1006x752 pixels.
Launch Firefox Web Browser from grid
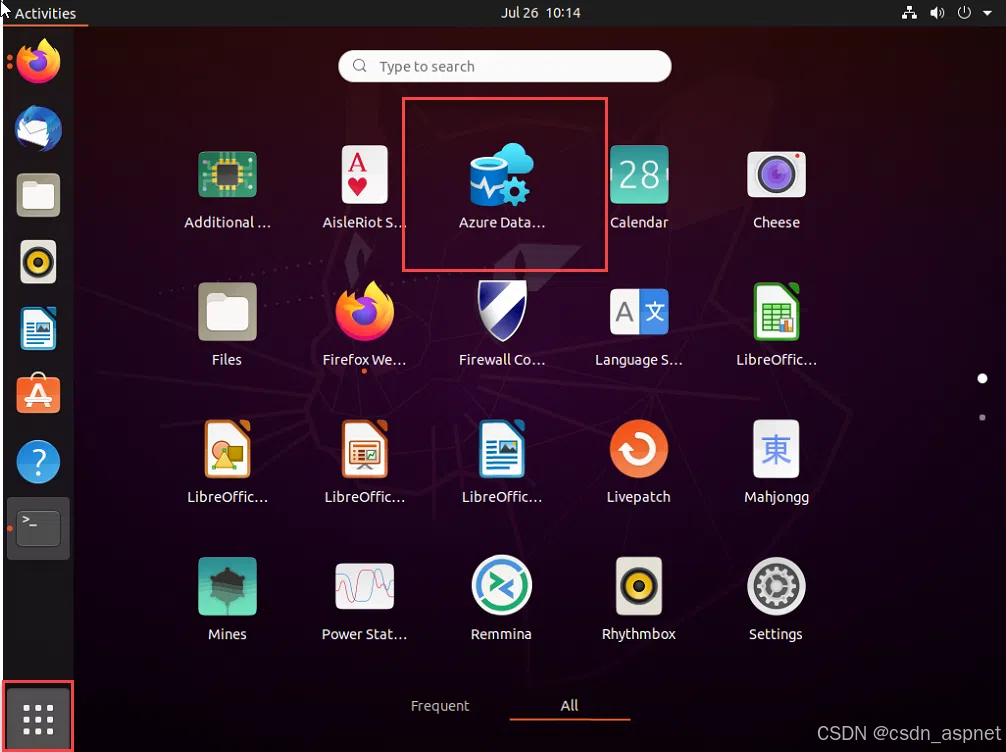(x=364, y=325)
